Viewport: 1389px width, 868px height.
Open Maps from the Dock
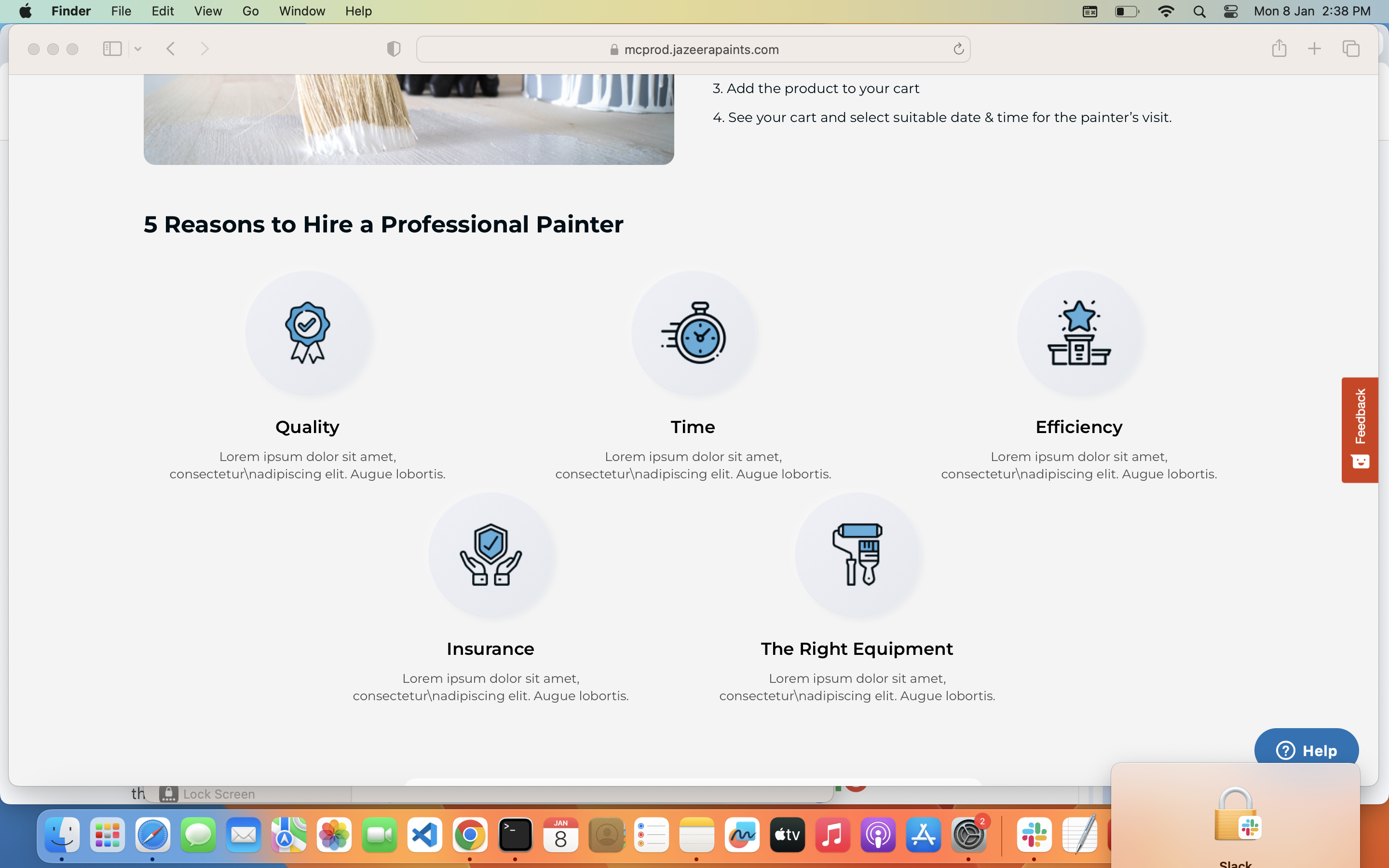pyautogui.click(x=289, y=835)
